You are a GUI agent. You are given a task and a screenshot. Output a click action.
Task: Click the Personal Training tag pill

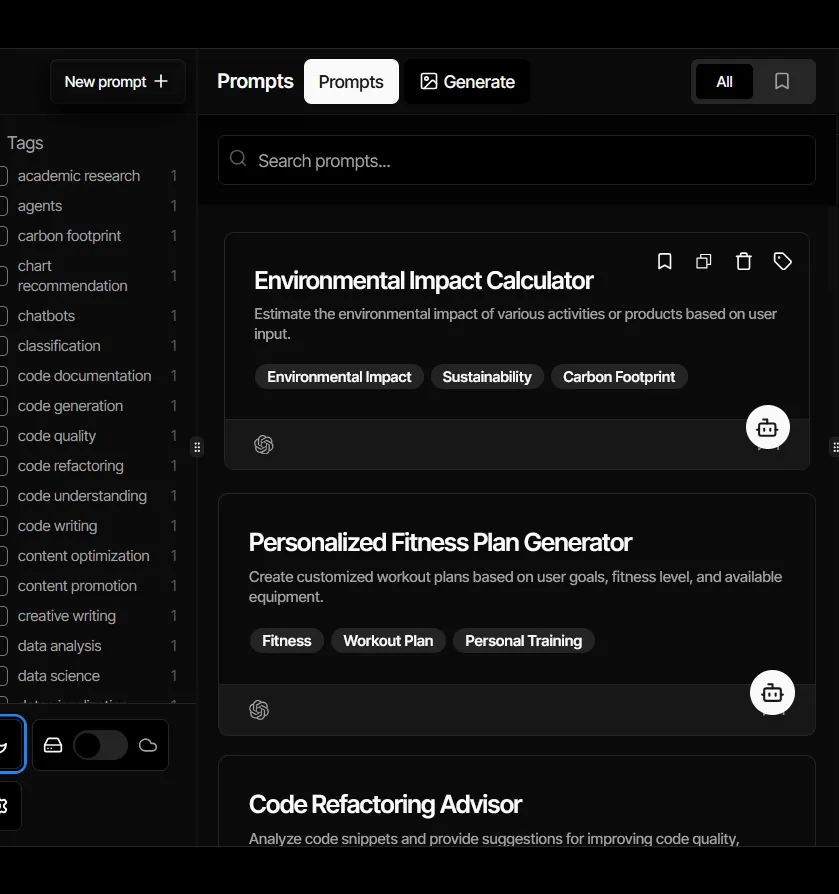[x=523, y=641]
